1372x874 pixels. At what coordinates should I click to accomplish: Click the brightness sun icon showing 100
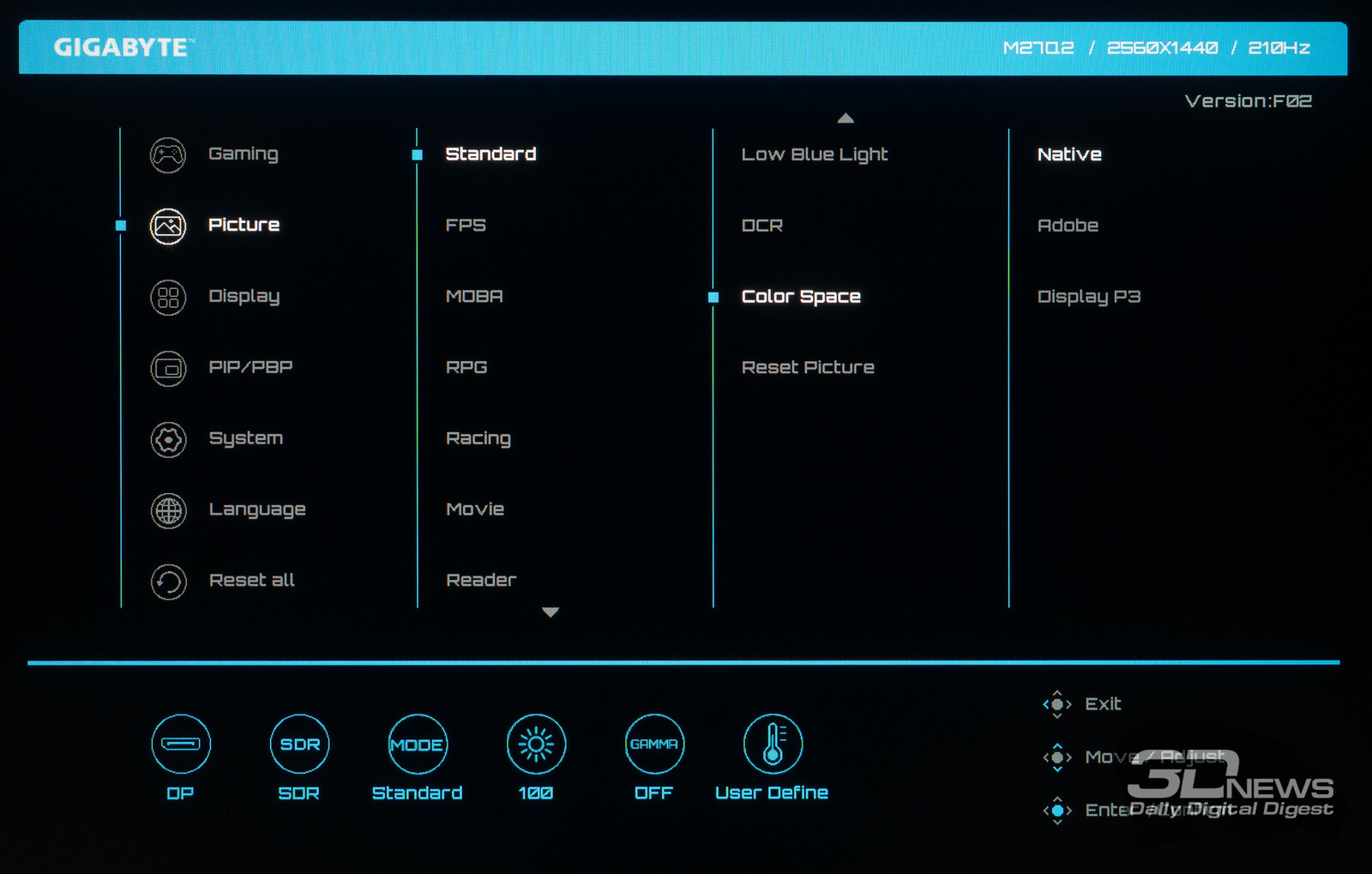(536, 744)
